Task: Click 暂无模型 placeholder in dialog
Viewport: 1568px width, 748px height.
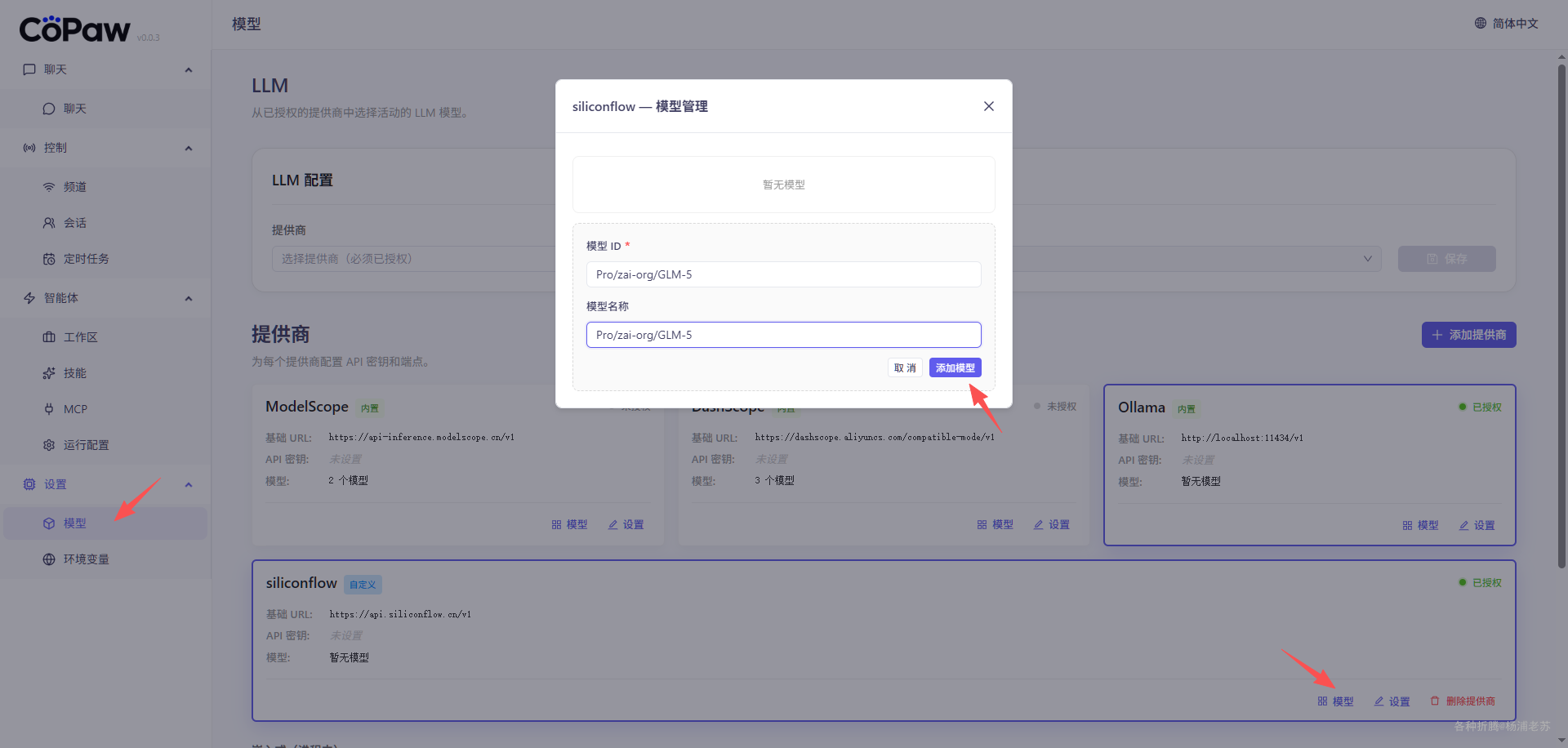Action: click(783, 185)
